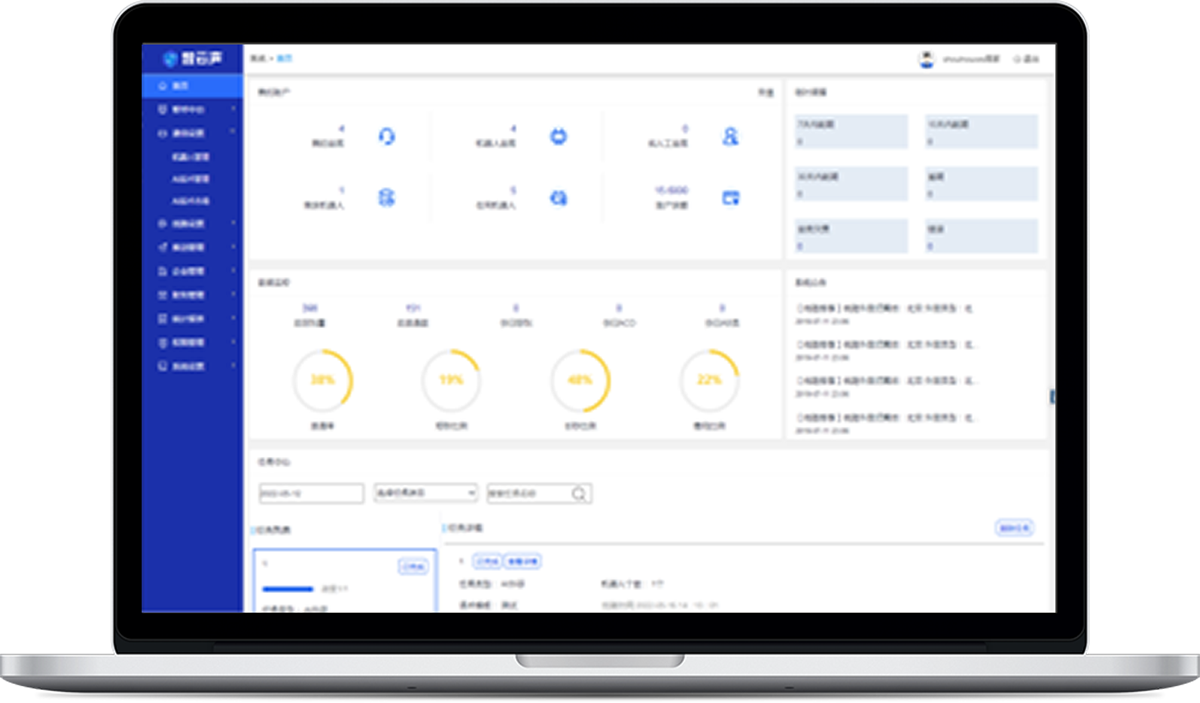The height and width of the screenshot is (703, 1200).
Task: Open the first system announcement entry
Action: [885, 309]
